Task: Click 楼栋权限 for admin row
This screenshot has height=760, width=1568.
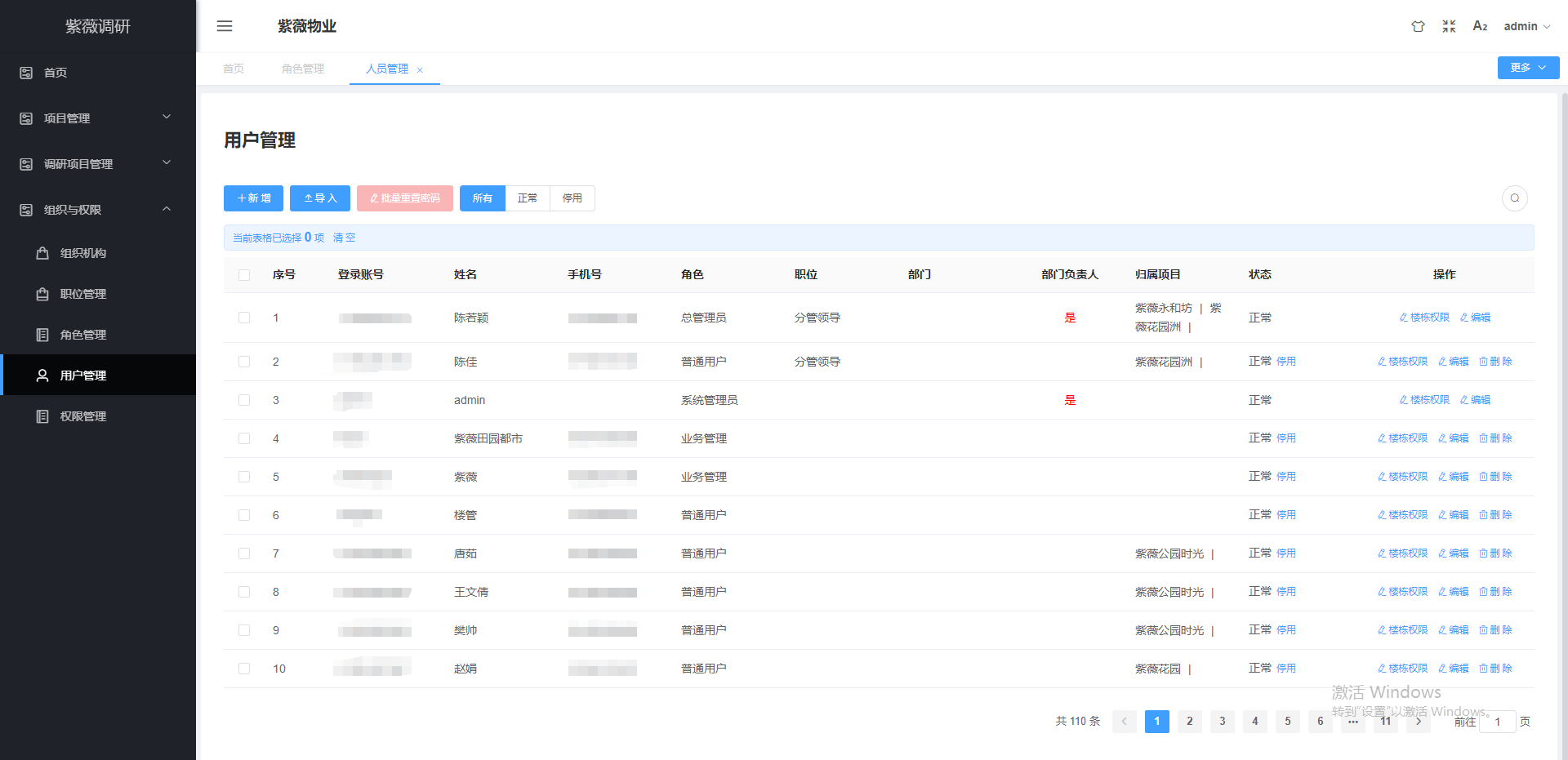Action: coord(1424,400)
